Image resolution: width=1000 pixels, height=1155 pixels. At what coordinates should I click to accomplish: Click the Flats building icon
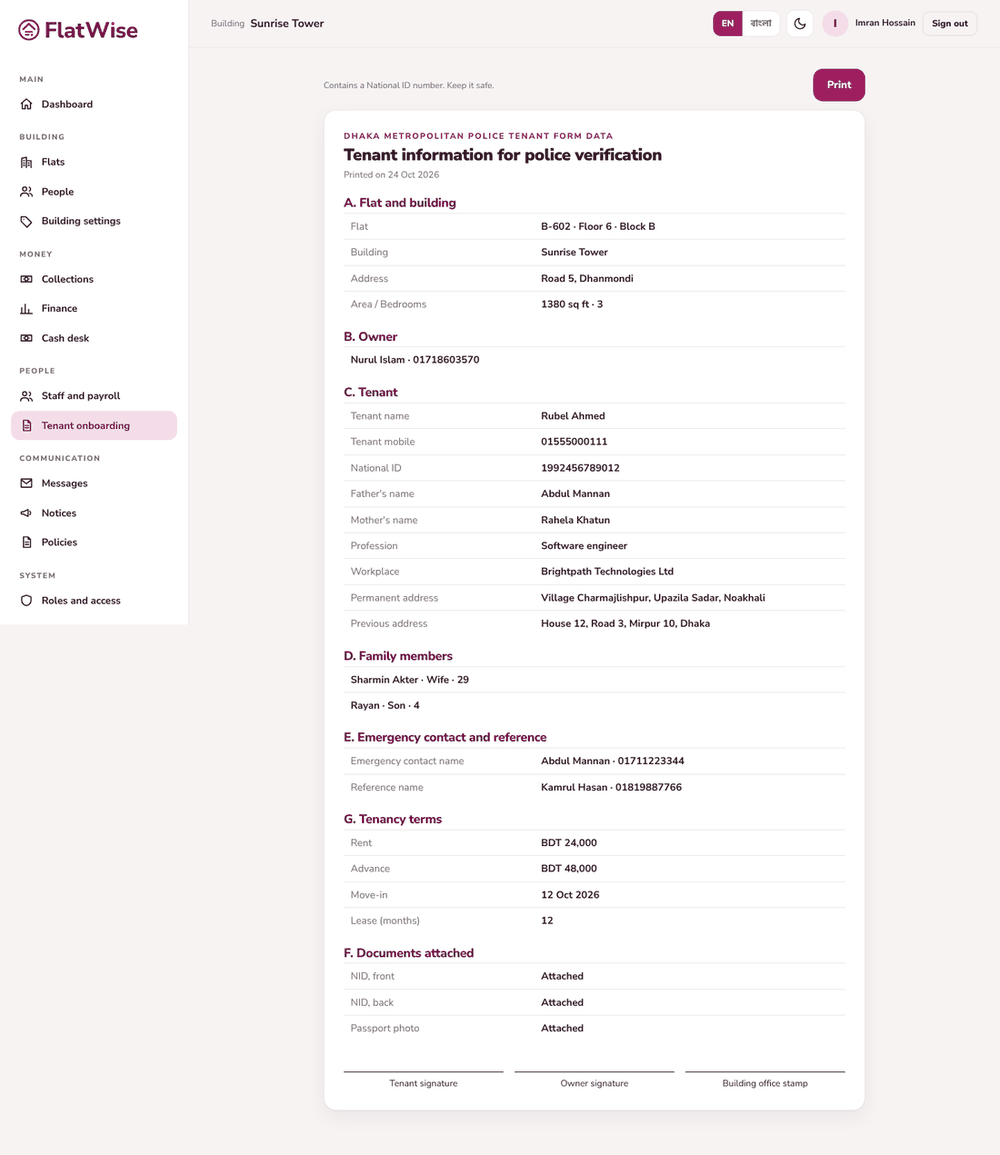(27, 162)
